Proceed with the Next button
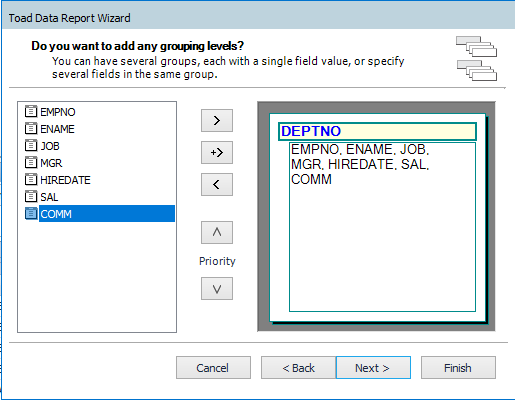Screen dimensions: 515x400 (x=373, y=368)
